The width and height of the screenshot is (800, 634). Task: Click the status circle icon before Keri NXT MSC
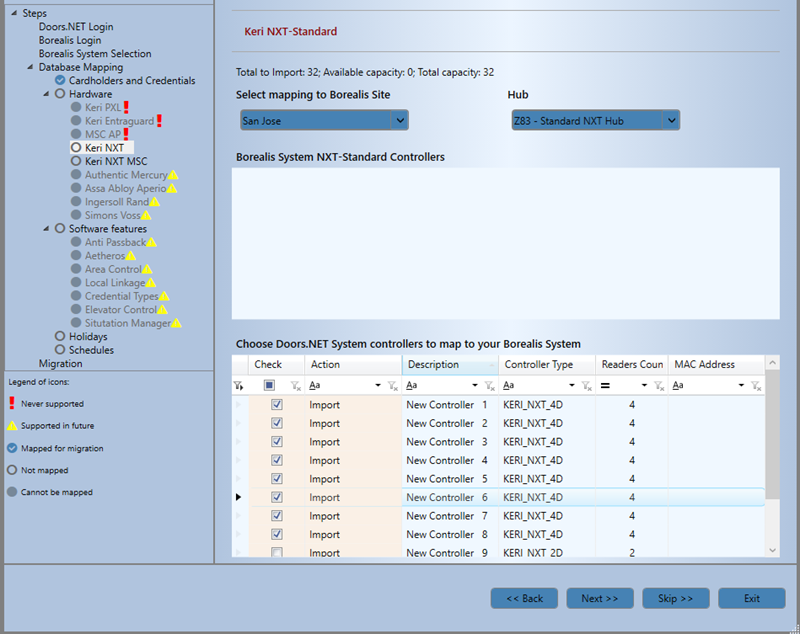click(76, 161)
